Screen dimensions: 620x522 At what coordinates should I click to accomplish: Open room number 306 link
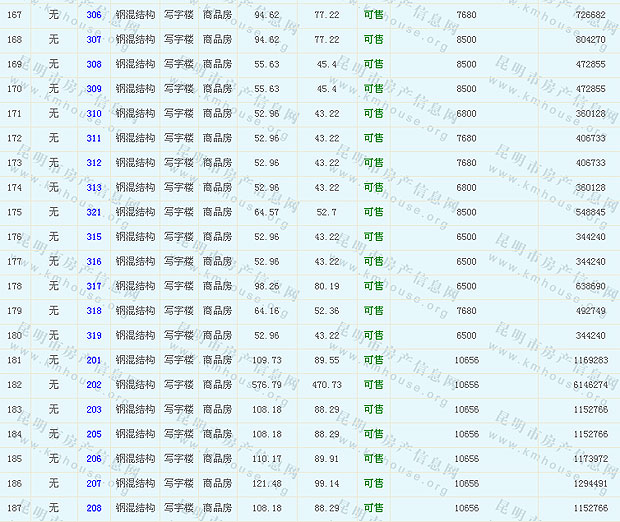coord(94,15)
